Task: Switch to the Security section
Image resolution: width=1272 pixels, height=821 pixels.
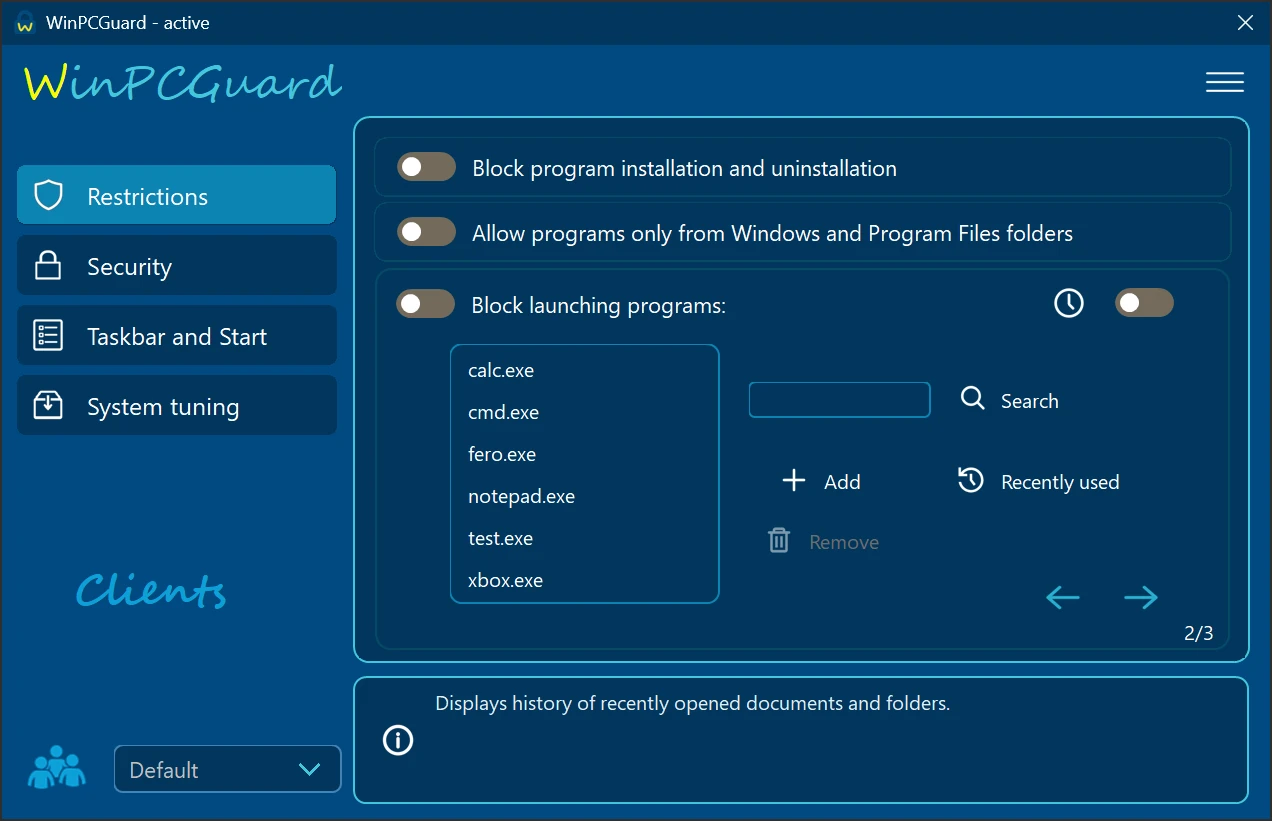Action: click(x=176, y=265)
